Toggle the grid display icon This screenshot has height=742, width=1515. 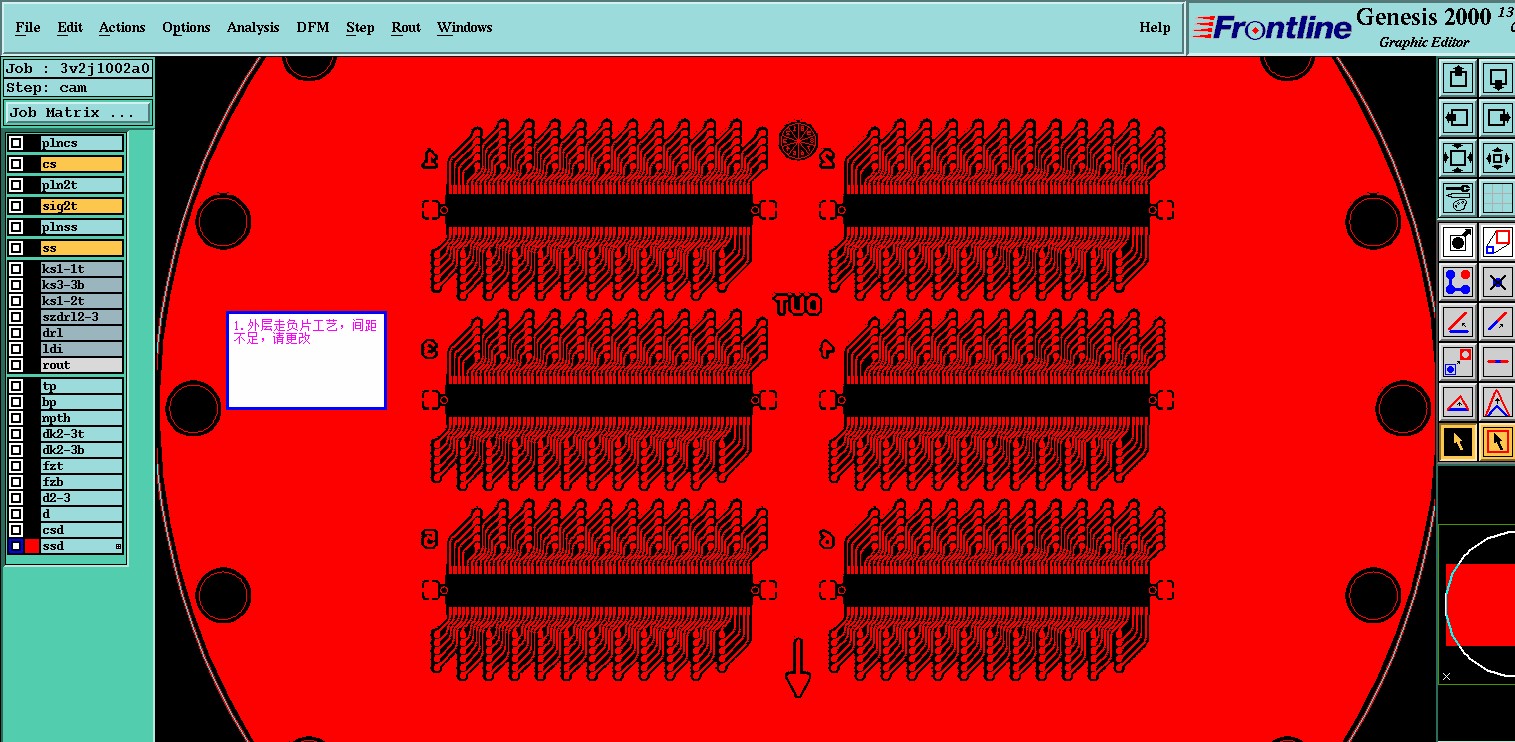[x=1497, y=197]
